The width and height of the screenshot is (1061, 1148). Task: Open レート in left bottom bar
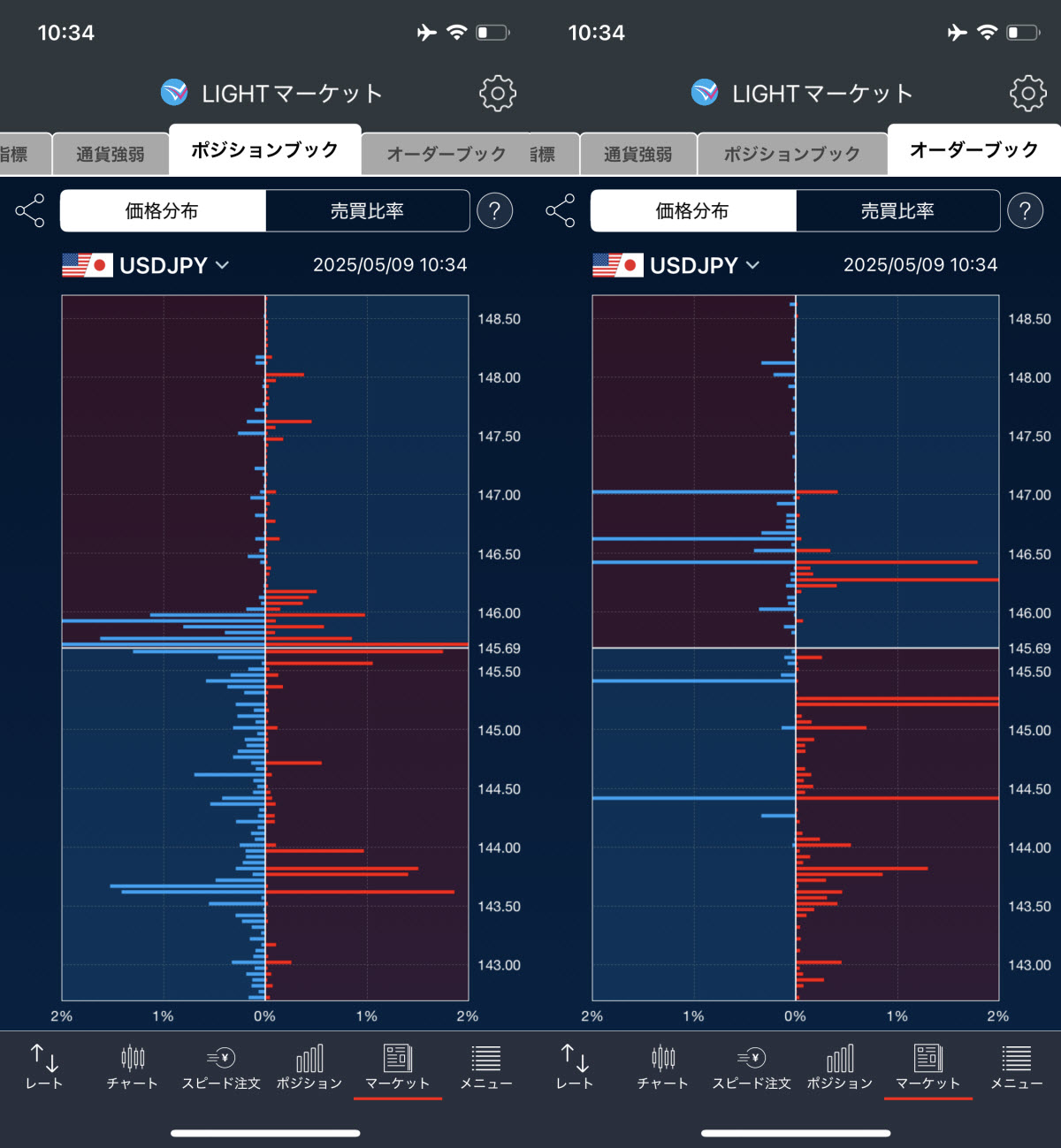pos(44,1067)
